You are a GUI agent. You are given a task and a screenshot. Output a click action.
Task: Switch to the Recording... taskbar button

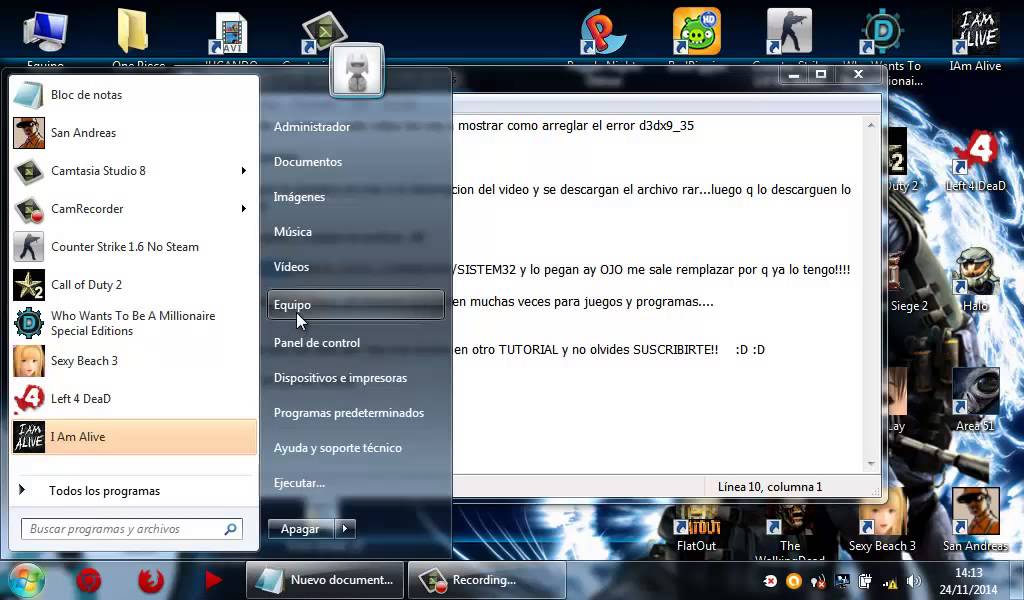tap(487, 580)
